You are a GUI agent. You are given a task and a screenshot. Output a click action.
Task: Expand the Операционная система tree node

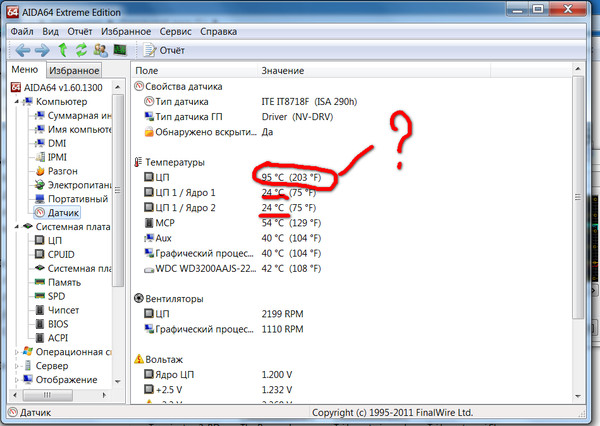click(16, 352)
